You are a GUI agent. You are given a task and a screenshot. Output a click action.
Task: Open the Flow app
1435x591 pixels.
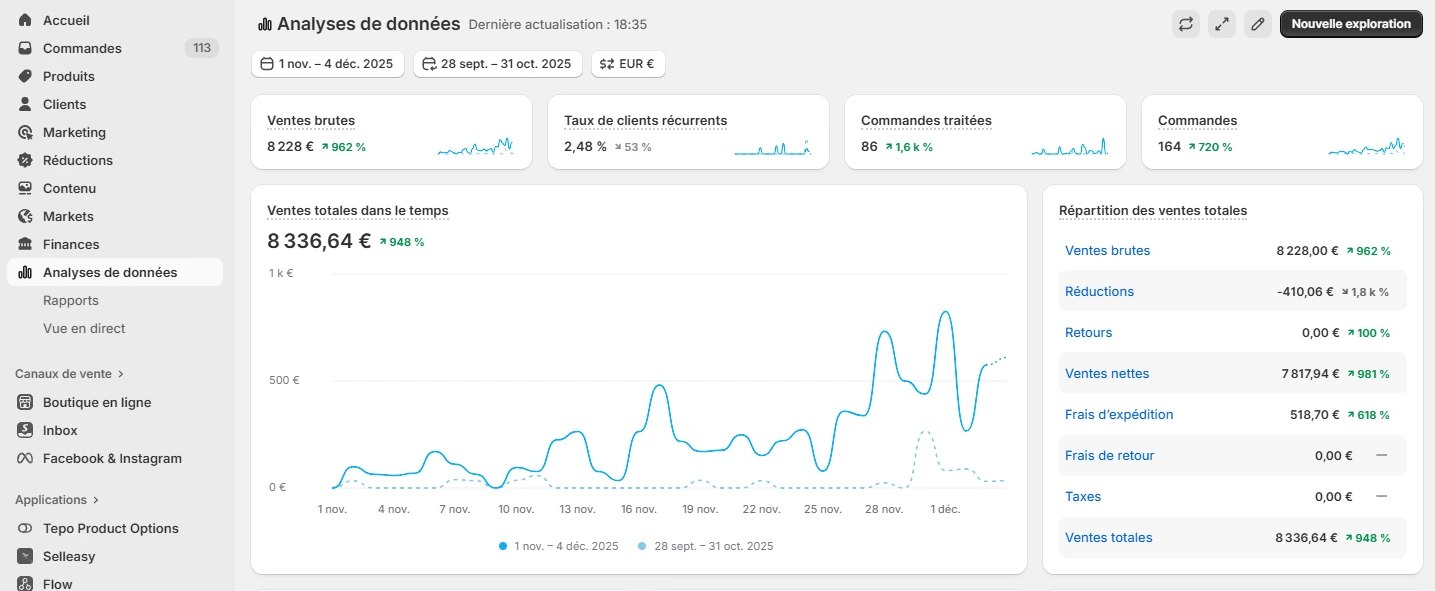pos(57,583)
